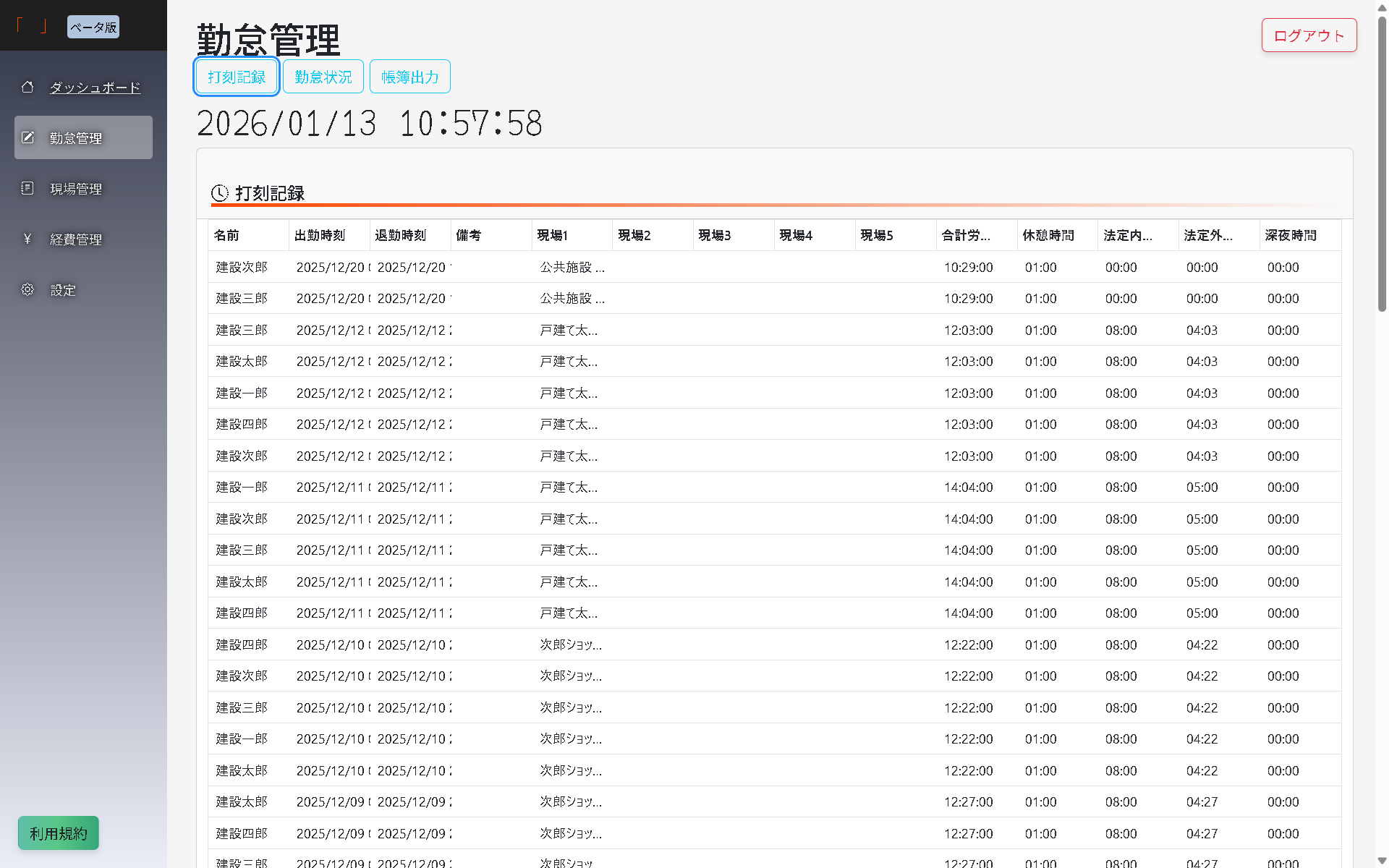Screen dimensions: 1389x868
Task: Click the pencil icon on 勤怠管理 item
Action: pyautogui.click(x=27, y=137)
